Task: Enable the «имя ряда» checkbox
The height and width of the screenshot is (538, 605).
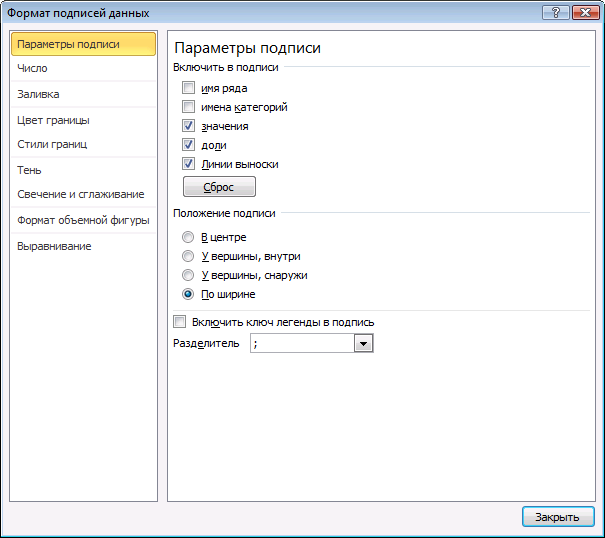Action: (188, 88)
